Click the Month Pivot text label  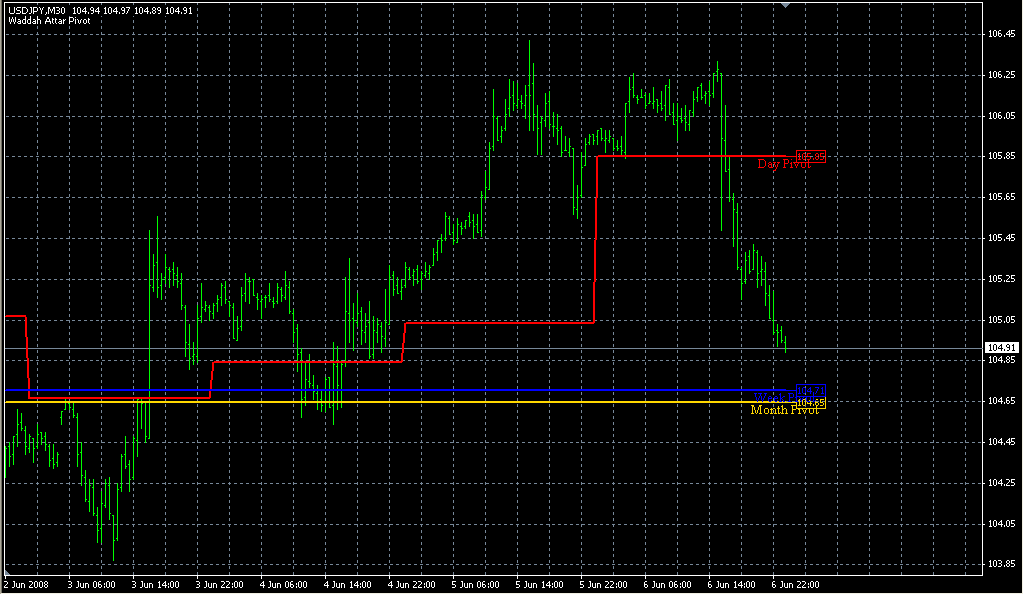point(784,410)
